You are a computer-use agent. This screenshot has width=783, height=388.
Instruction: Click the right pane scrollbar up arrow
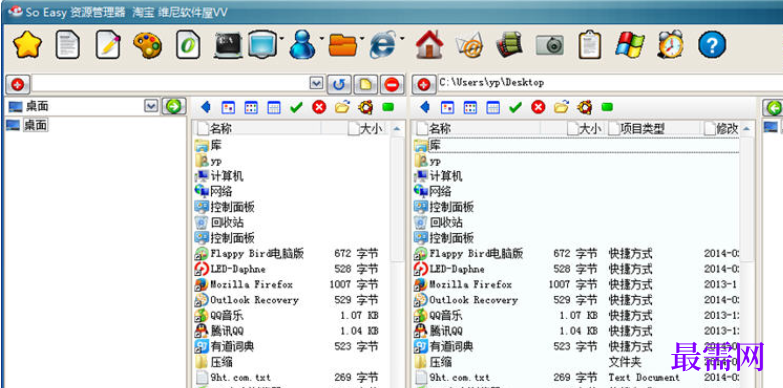tap(747, 129)
